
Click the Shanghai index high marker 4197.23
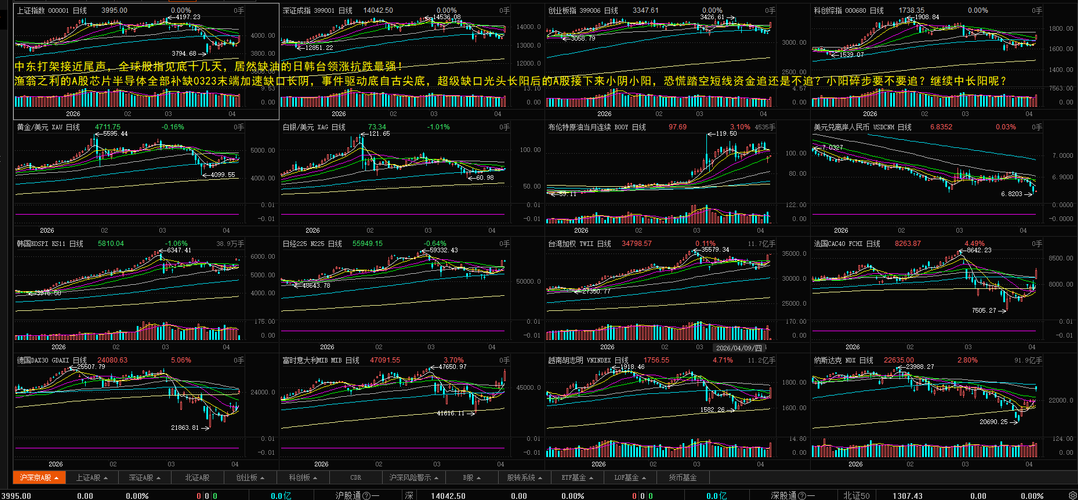pos(187,17)
